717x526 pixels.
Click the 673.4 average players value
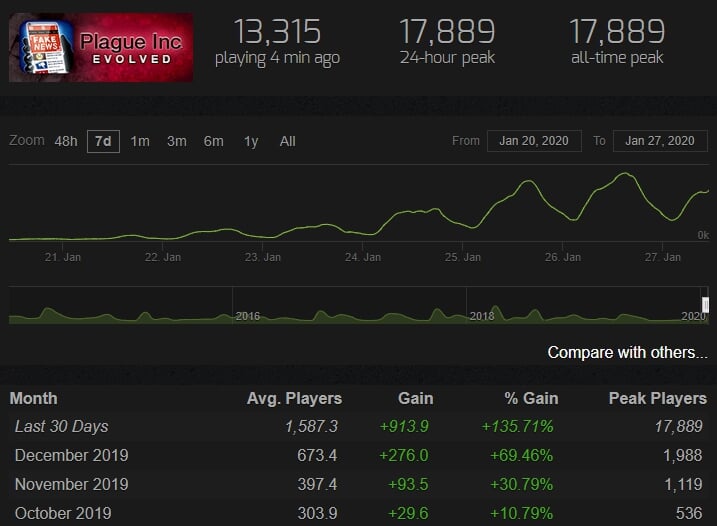pos(317,456)
